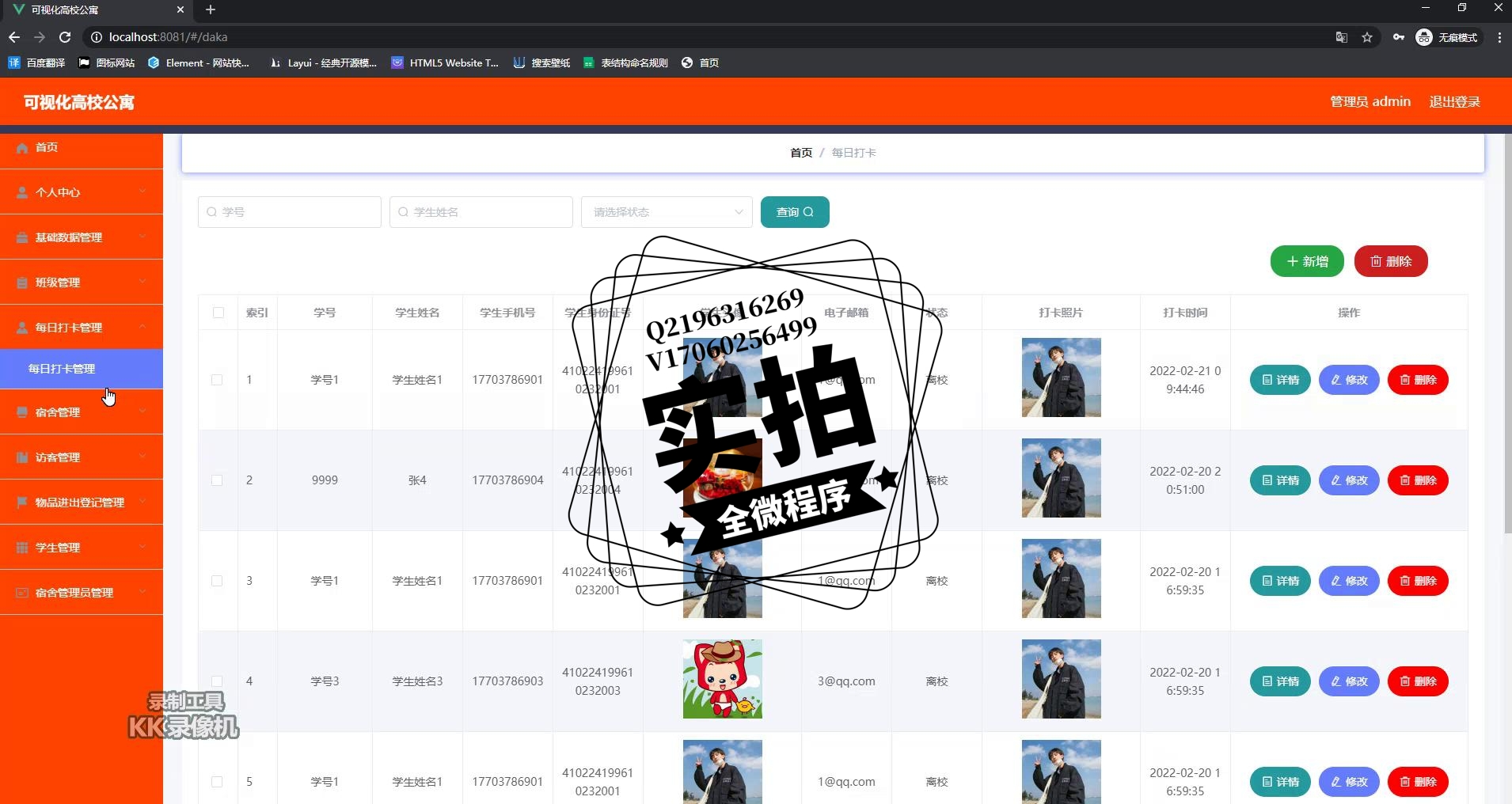Click the browser address bar URL
This screenshot has width=1512, height=804.
point(168,37)
